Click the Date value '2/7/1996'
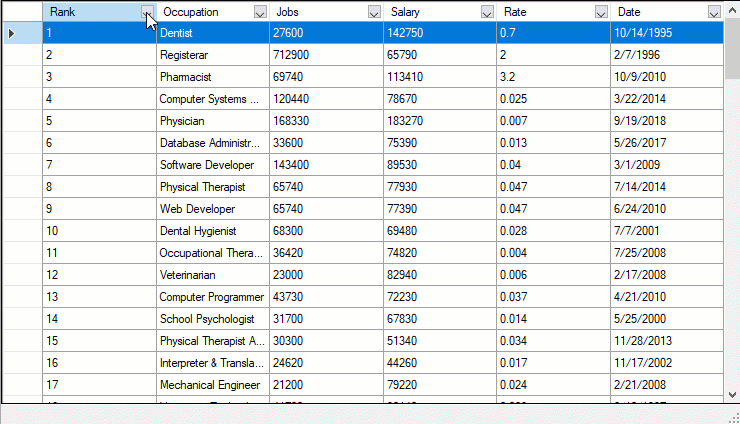The width and height of the screenshot is (740, 424). [x=667, y=55]
